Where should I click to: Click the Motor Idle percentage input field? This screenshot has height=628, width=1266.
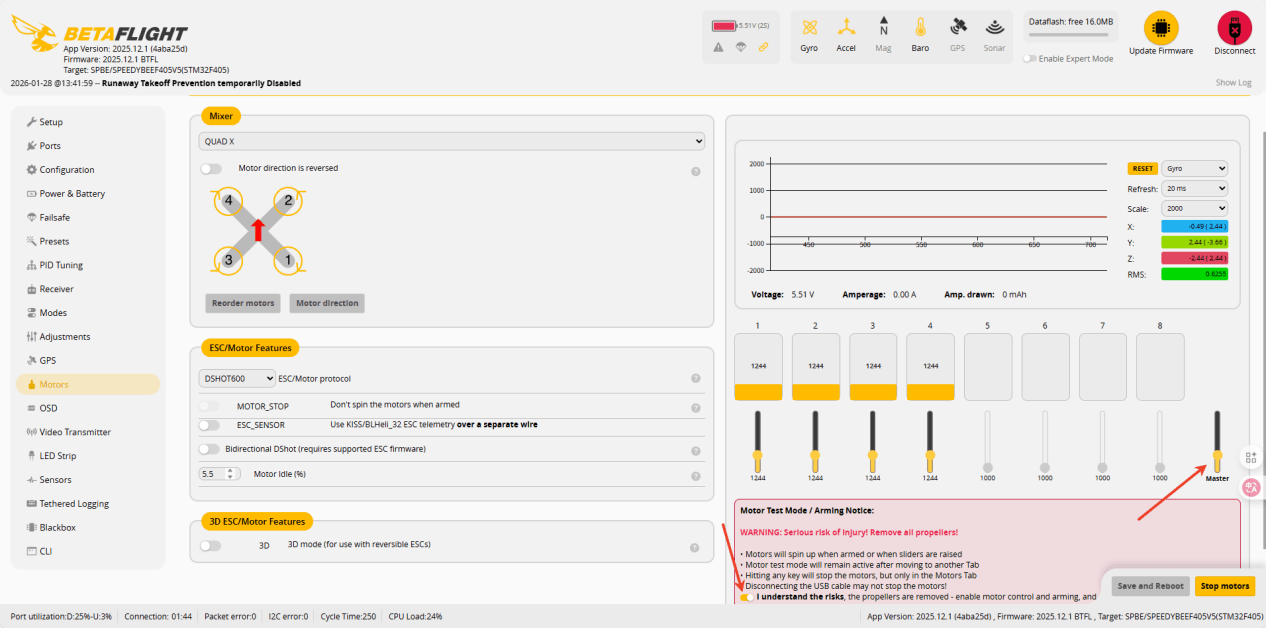click(x=214, y=474)
